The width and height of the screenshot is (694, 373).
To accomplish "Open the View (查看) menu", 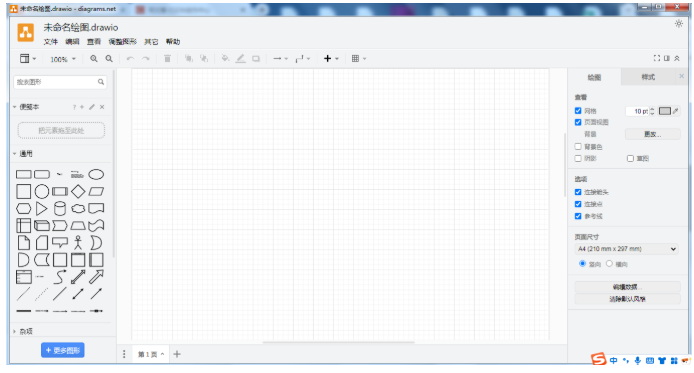I will coord(94,42).
